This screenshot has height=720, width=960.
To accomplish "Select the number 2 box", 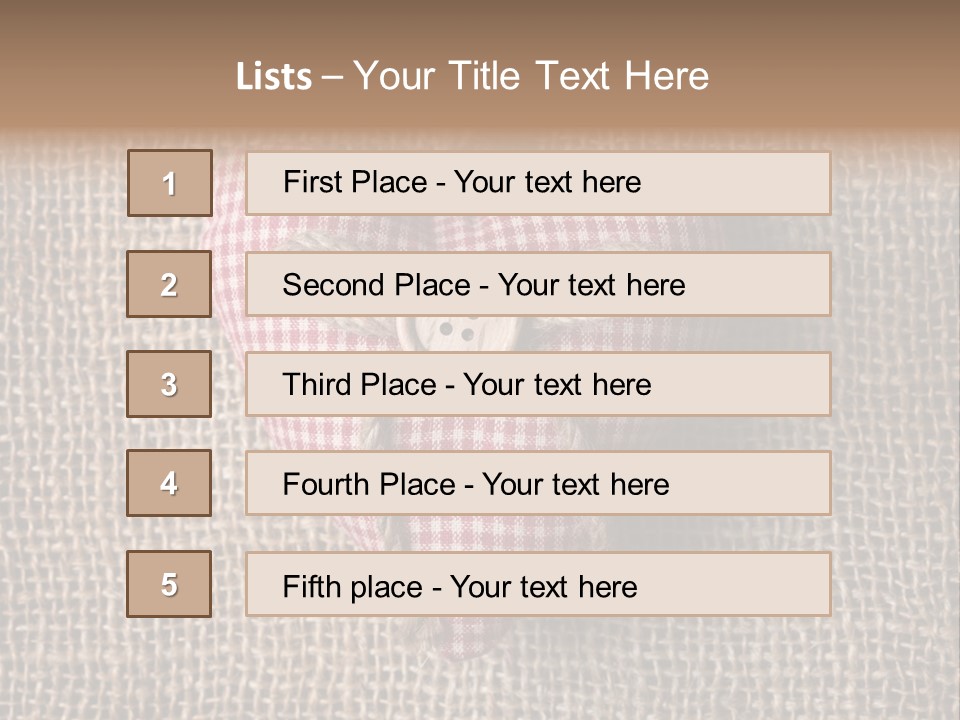I will [169, 284].
